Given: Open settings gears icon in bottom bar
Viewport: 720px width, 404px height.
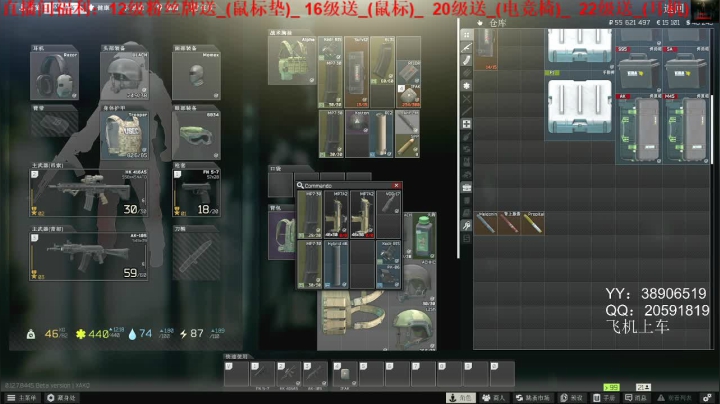Looking at the screenshot, I should coord(708,398).
